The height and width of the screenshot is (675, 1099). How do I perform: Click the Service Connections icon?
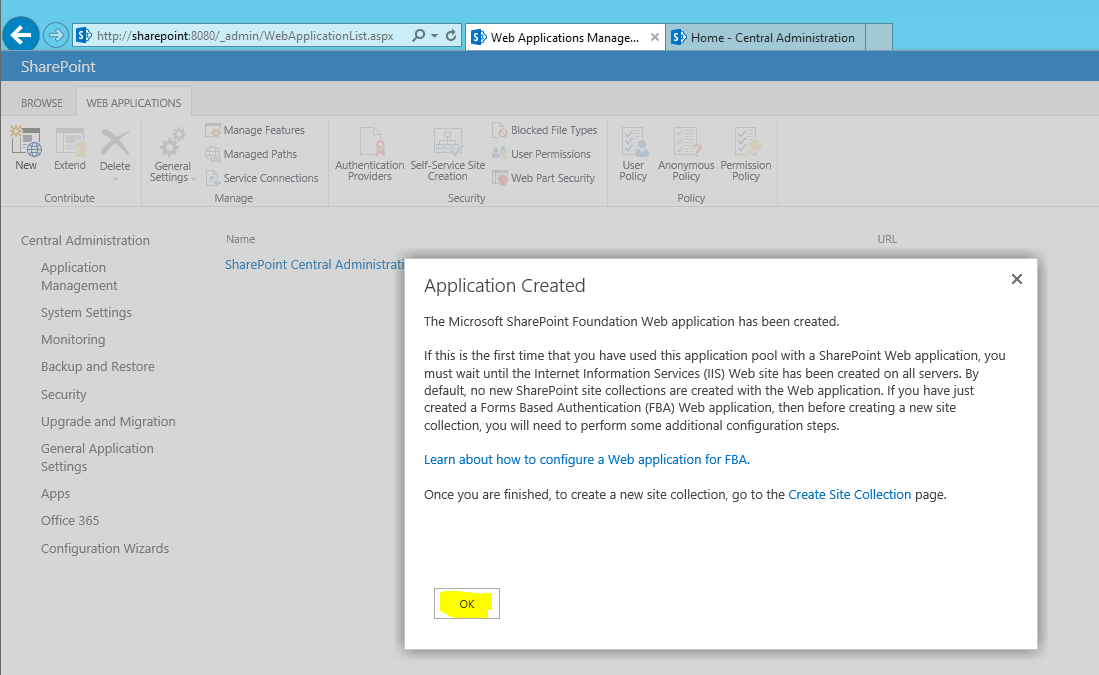(213, 178)
